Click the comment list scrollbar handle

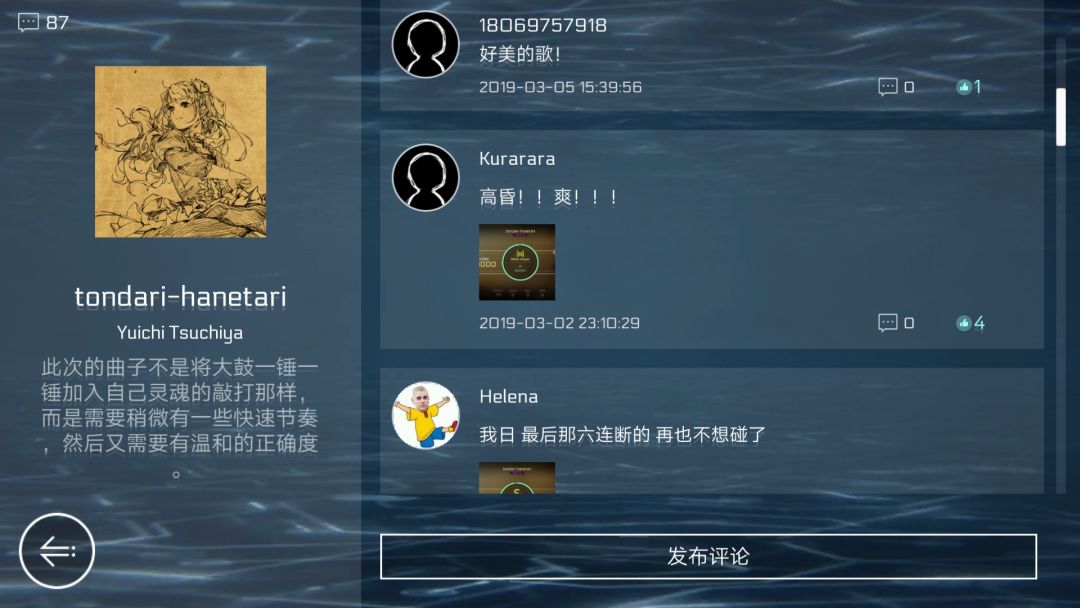(x=1061, y=117)
